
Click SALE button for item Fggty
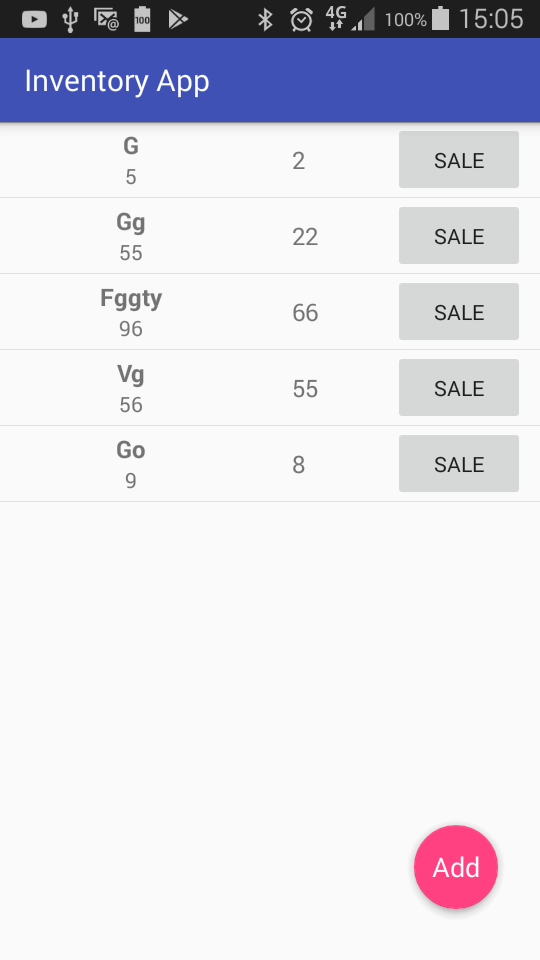coord(459,312)
